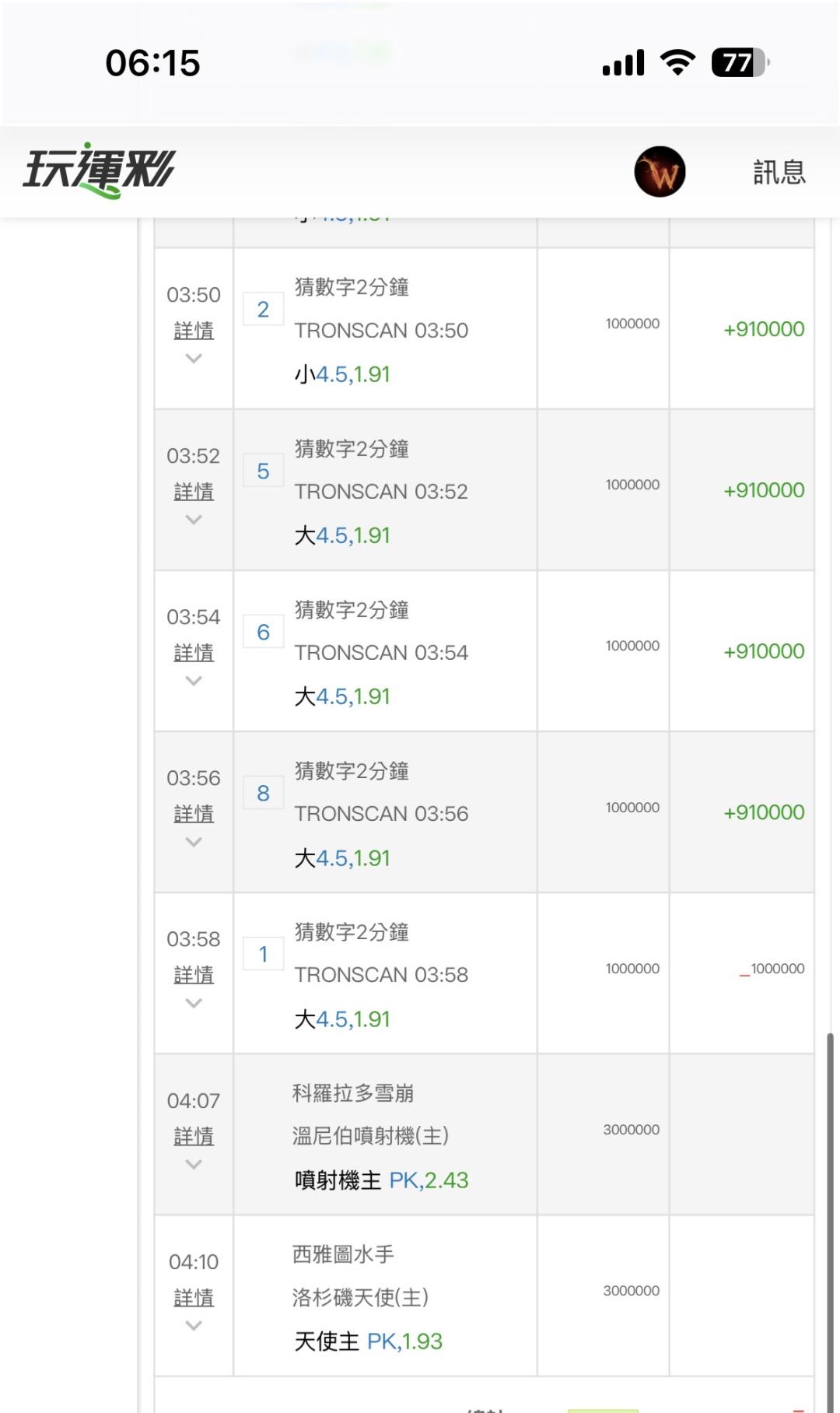This screenshot has width=840, height=1413.
Task: Tap result number 5 badge
Action: [x=263, y=471]
